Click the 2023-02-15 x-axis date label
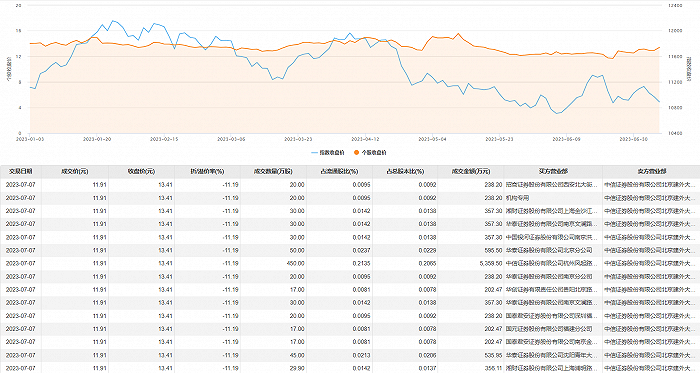Screen dimensions: 700x373 (x=164, y=139)
